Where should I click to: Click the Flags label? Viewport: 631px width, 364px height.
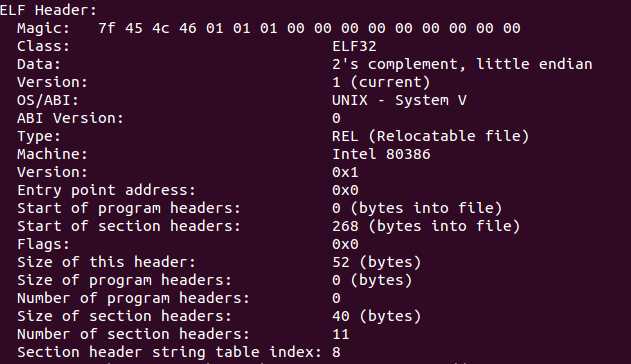pos(43,244)
